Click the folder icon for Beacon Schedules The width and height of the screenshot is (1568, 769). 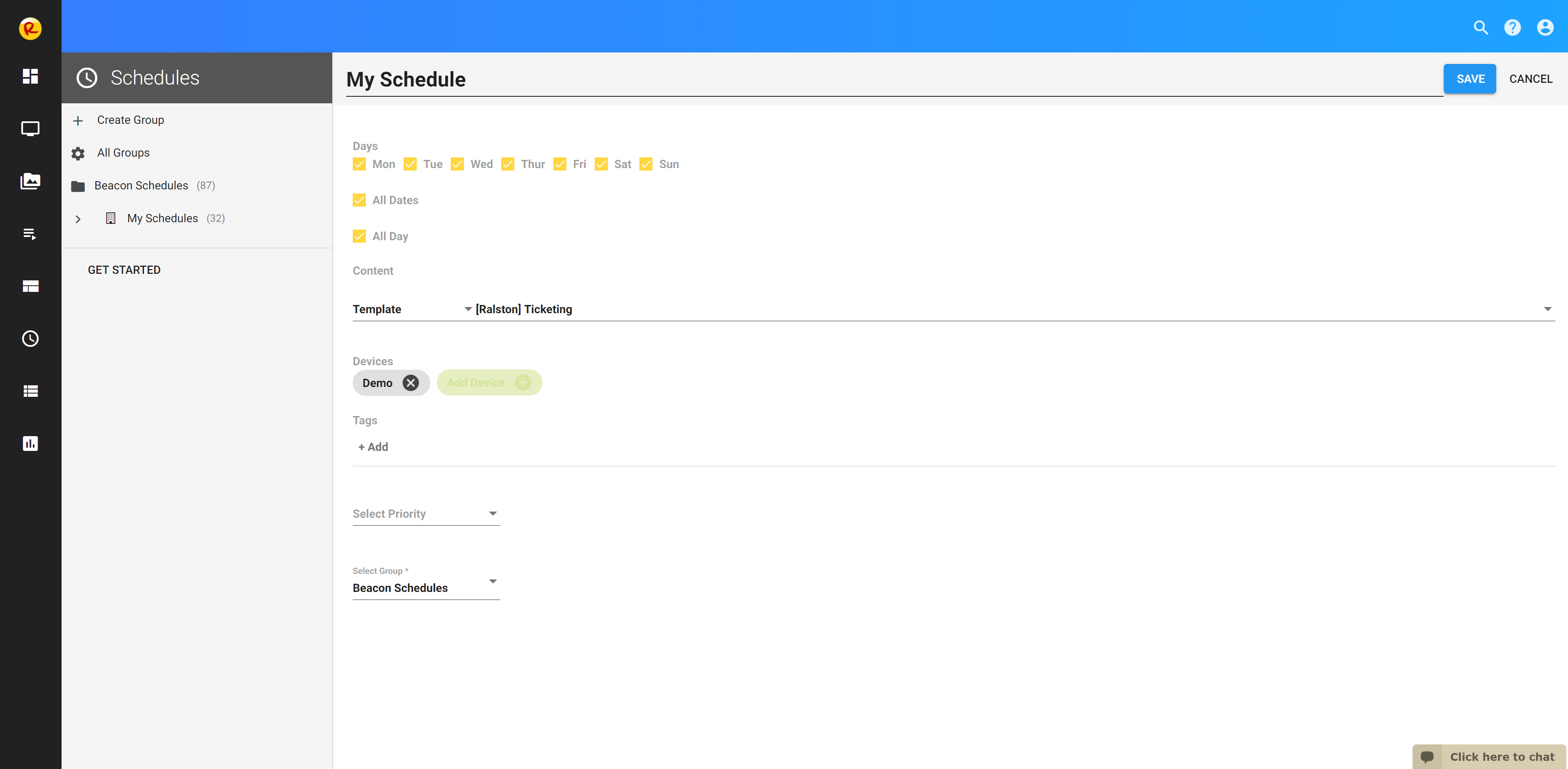pyautogui.click(x=78, y=186)
